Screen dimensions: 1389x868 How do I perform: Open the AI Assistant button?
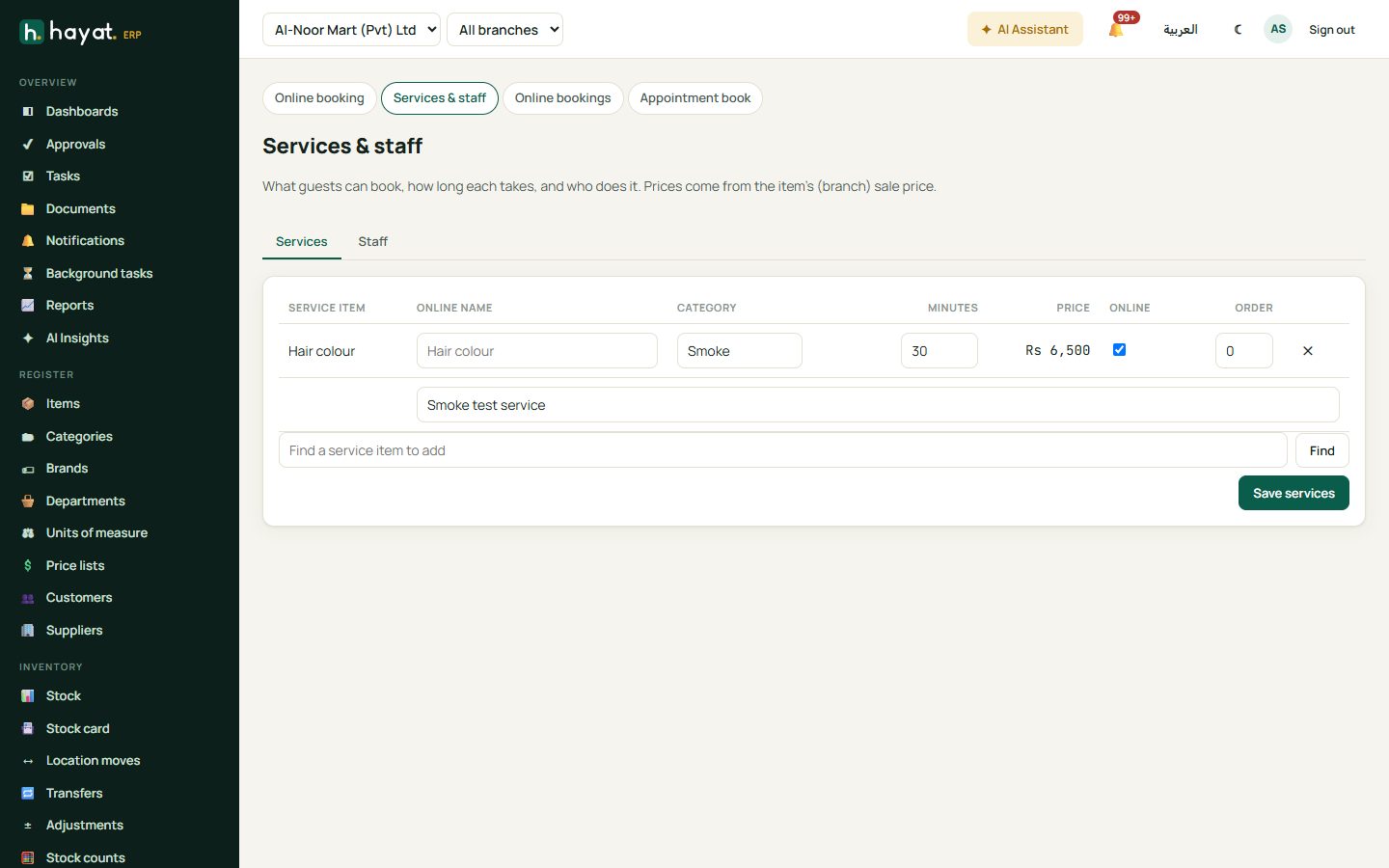[x=1025, y=30]
